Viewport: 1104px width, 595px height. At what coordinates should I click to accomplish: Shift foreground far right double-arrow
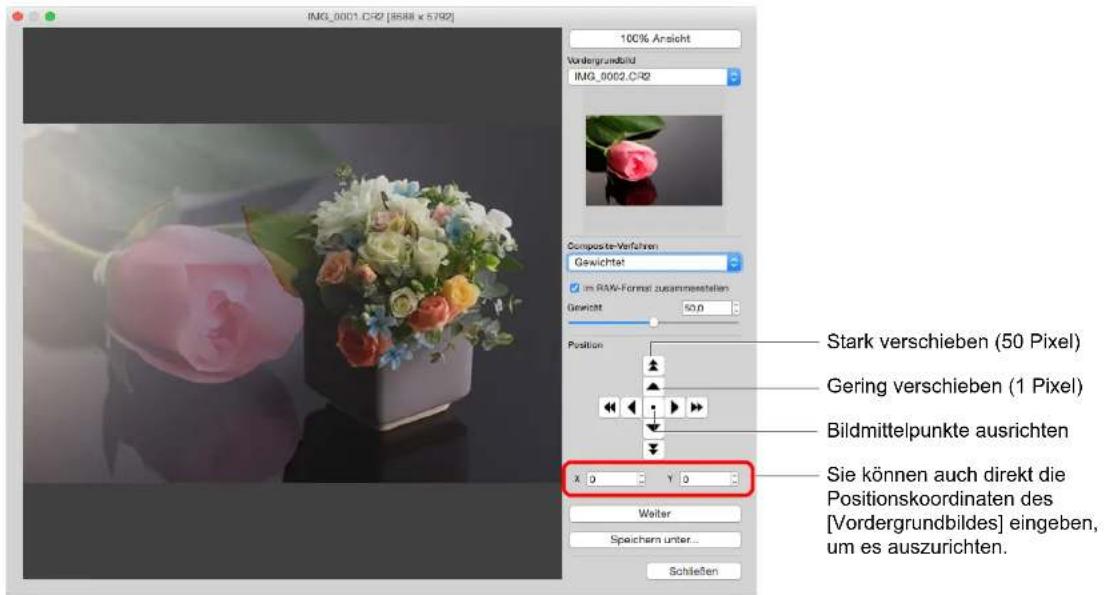(696, 407)
